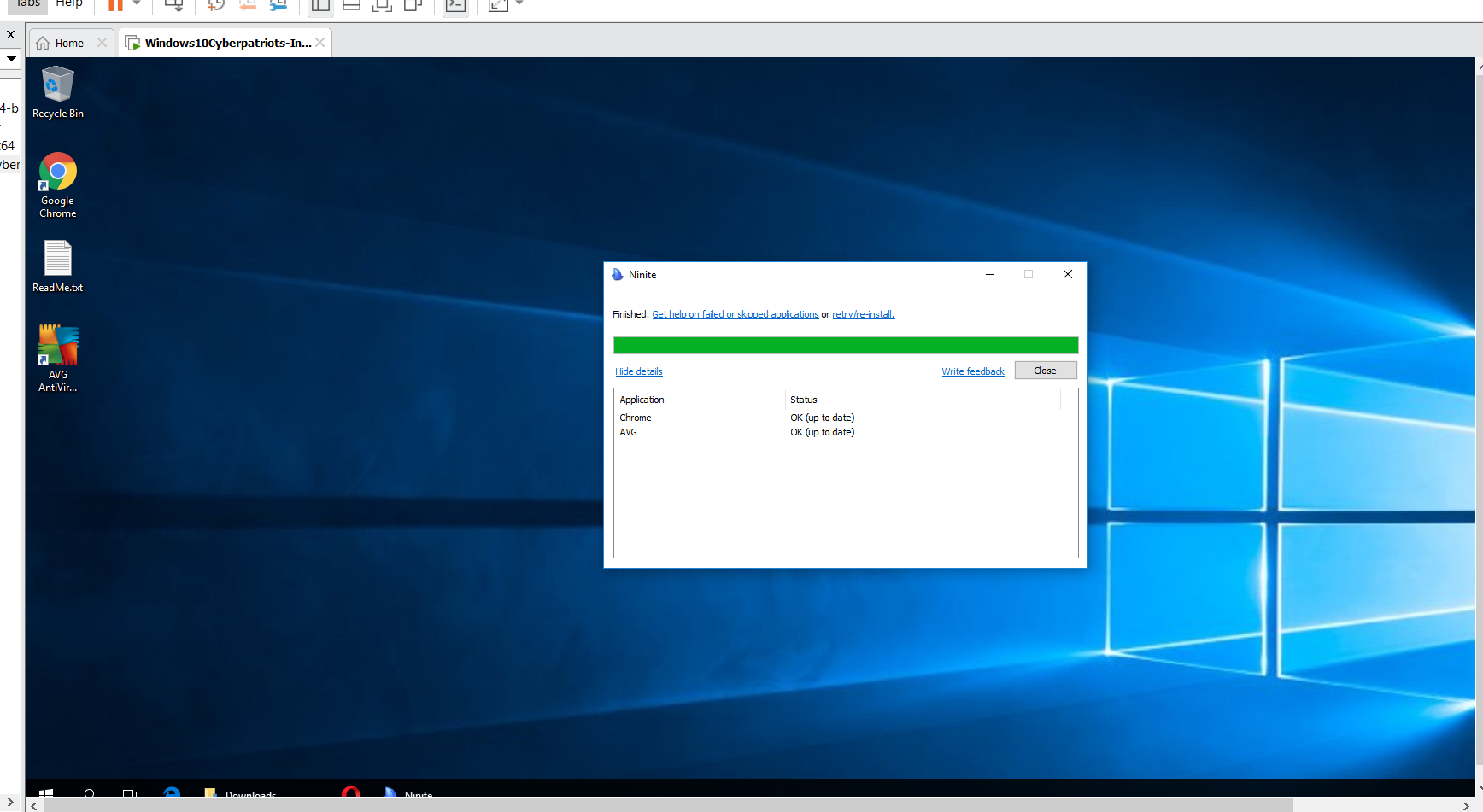This screenshot has width=1483, height=812.
Task: Click the send Ctrl+Alt+Del toolbar icon
Action: click(x=174, y=4)
